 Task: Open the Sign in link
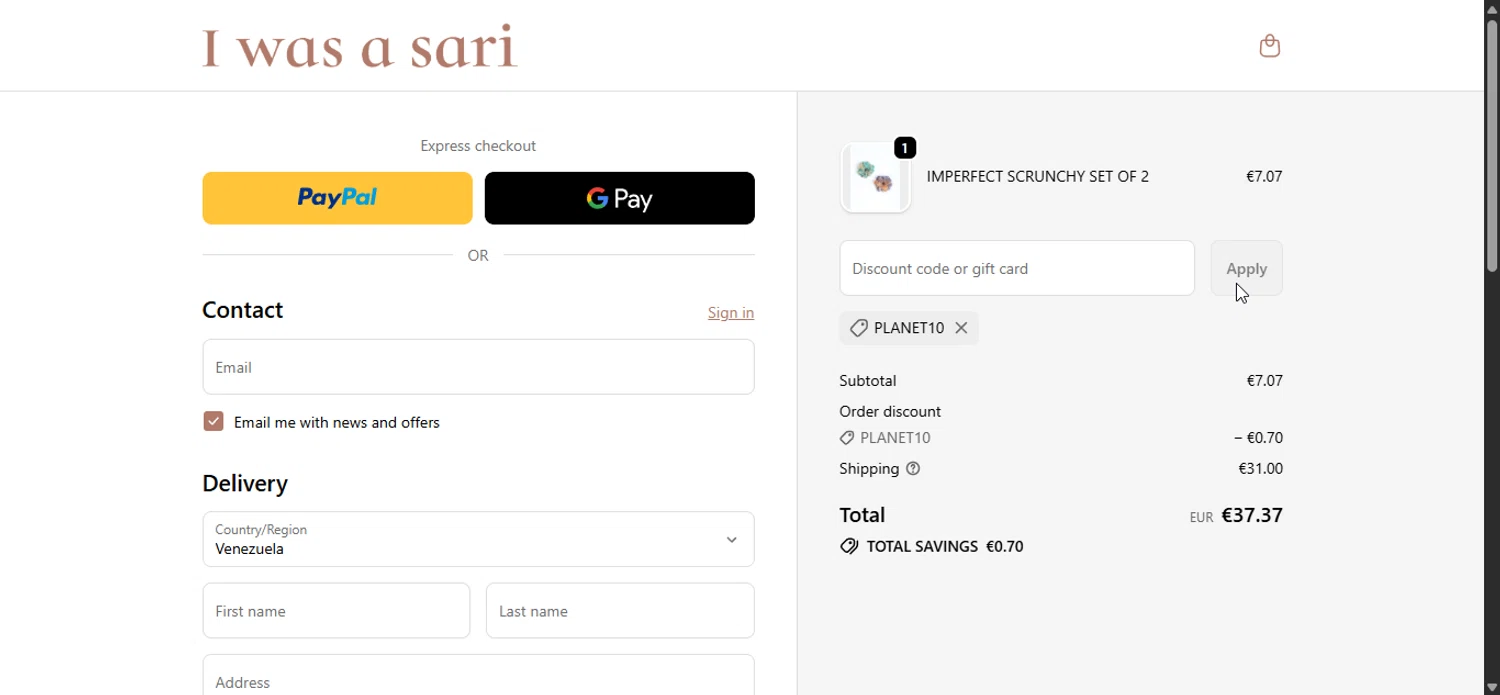click(731, 313)
